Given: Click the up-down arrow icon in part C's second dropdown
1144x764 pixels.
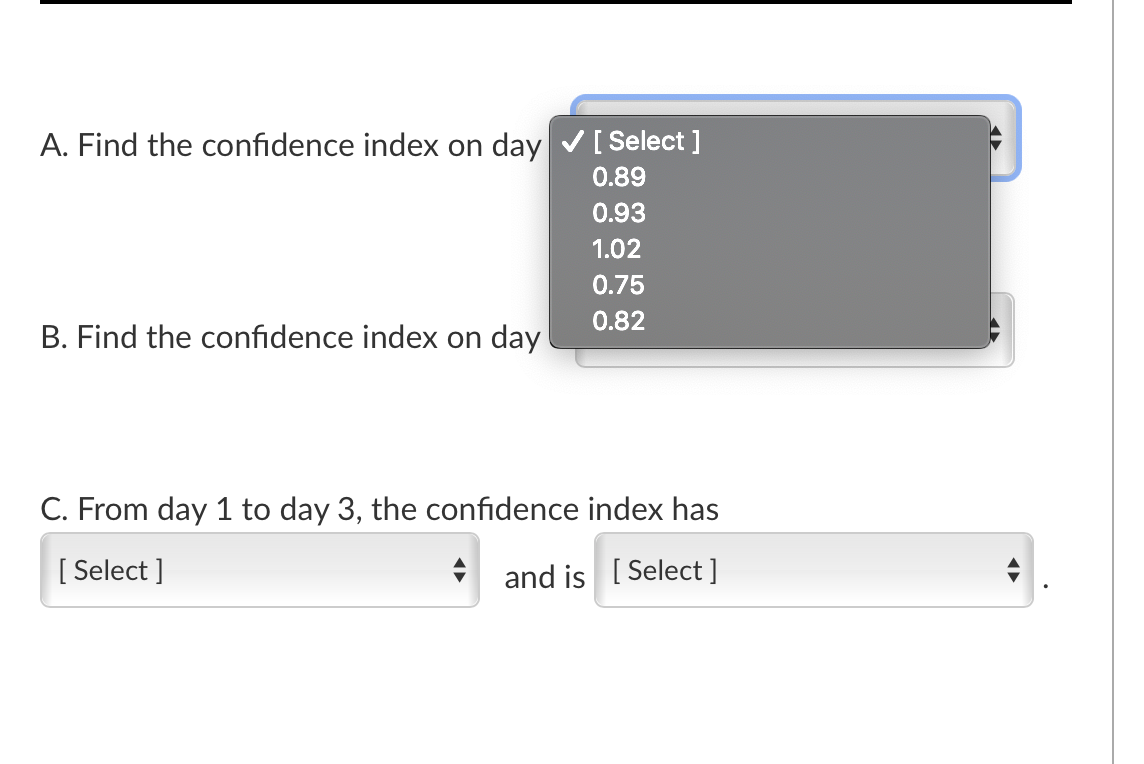Looking at the screenshot, I should [1013, 570].
